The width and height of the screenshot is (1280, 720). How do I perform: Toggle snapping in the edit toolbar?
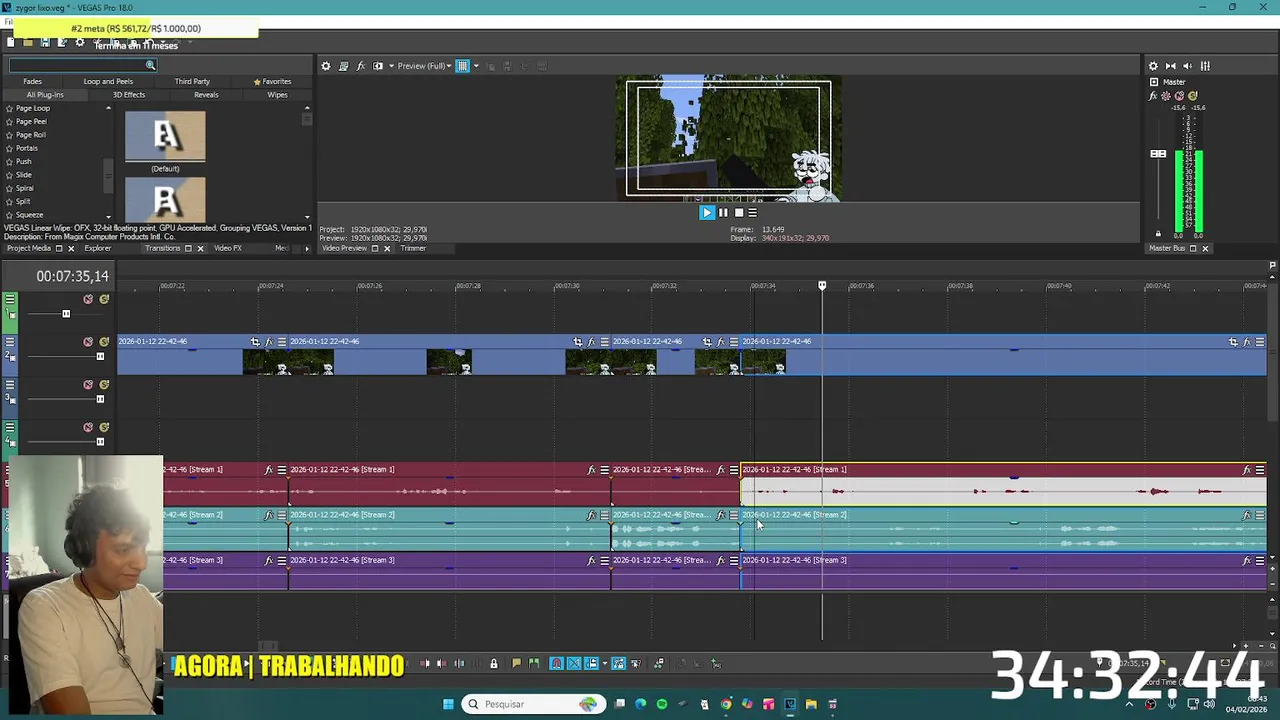pos(556,663)
